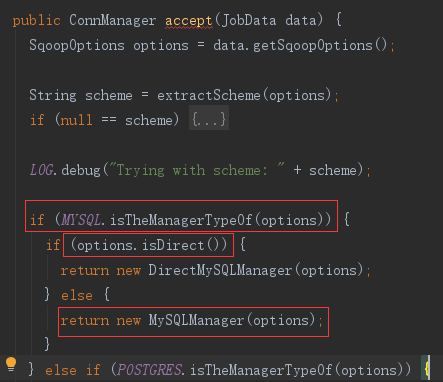Click the LOG field reference
Image resolution: width=443 pixels, height=382 pixels.
point(41,170)
